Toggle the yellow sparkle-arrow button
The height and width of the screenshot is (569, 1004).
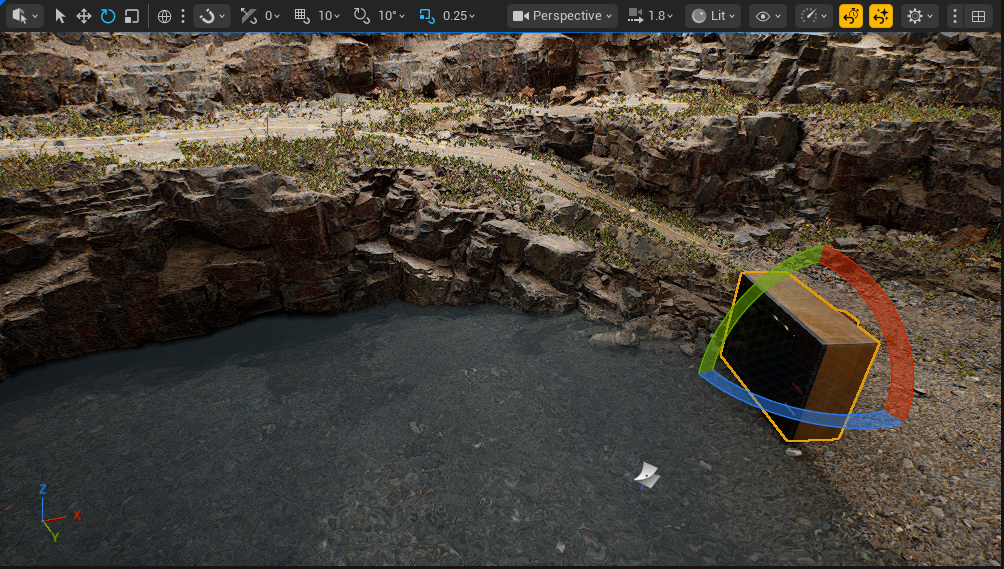point(881,16)
